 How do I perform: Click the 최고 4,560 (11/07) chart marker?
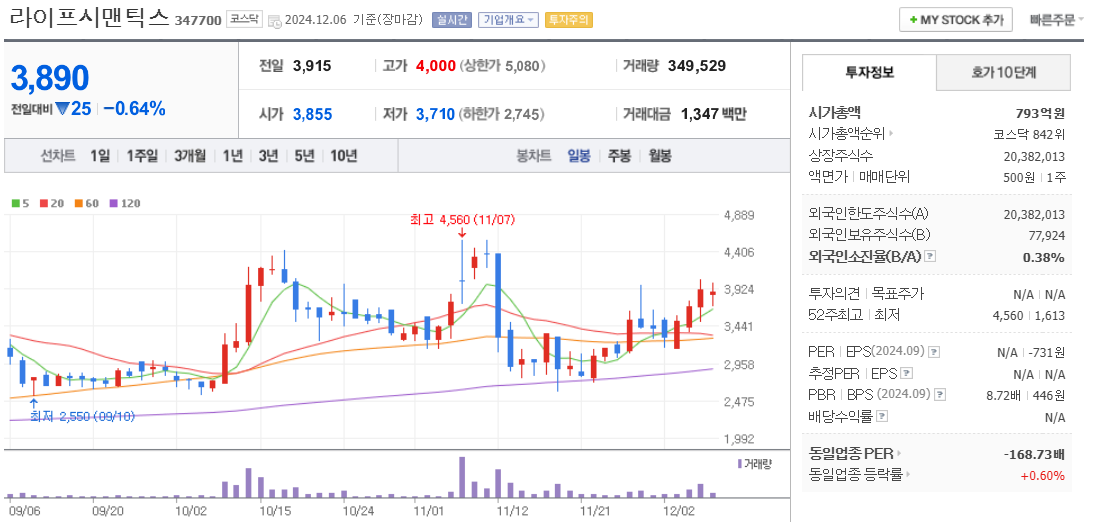(x=462, y=220)
